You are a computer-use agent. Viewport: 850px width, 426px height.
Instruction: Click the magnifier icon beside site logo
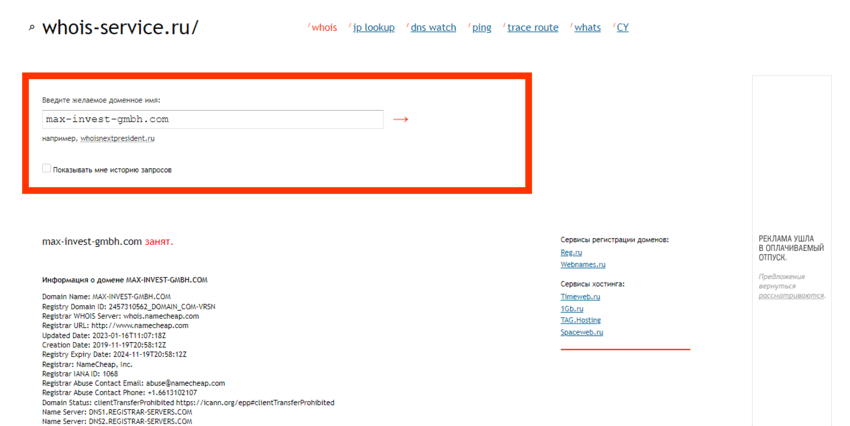(x=32, y=28)
